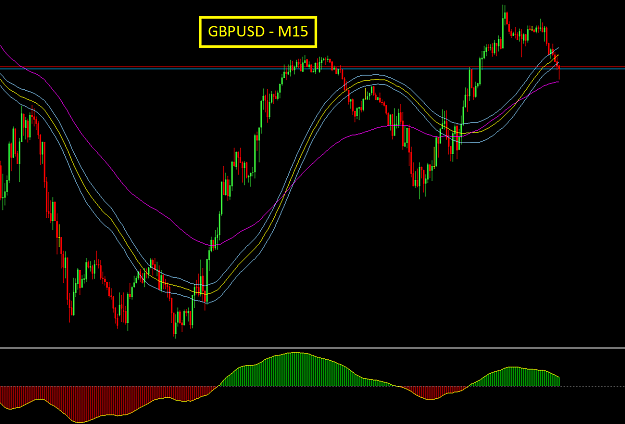Click the GBPUSD - M15 chart label
The image size is (625, 424).
pyautogui.click(x=258, y=32)
